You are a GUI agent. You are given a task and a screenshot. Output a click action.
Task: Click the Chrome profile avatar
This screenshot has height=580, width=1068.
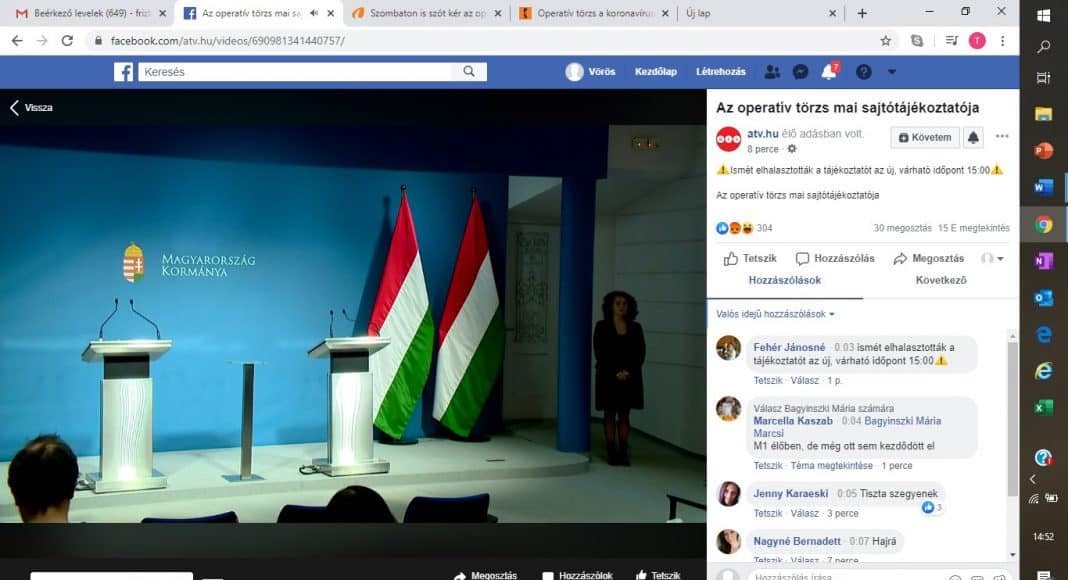tap(977, 41)
